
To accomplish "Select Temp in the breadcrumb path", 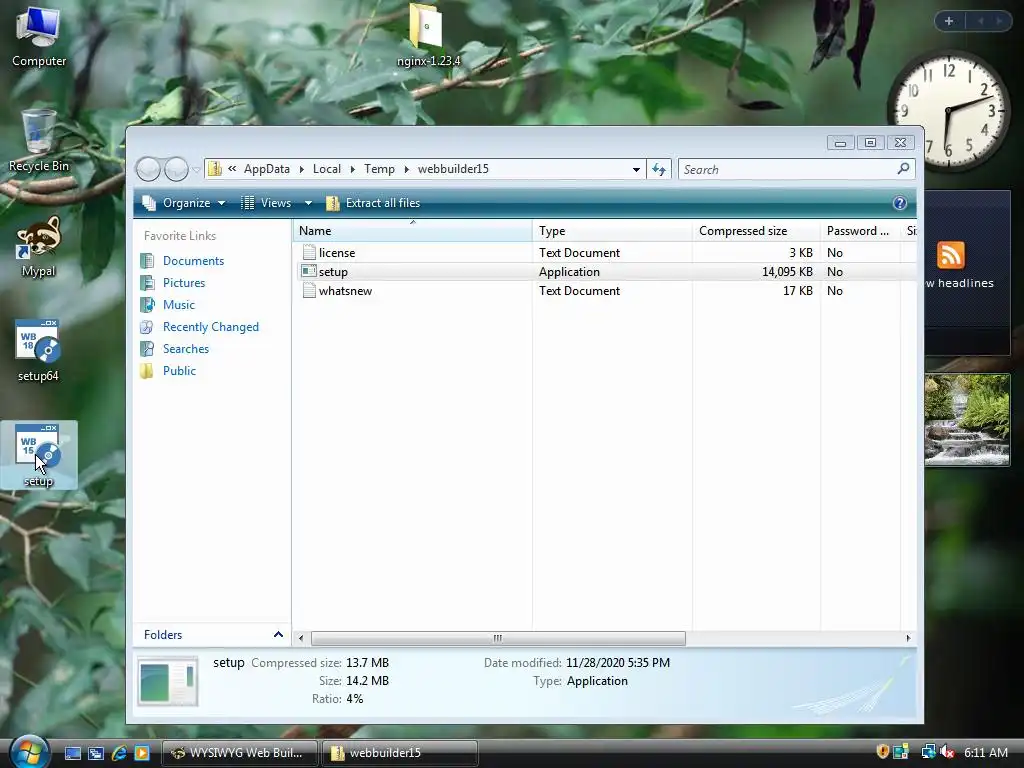I will point(379,169).
